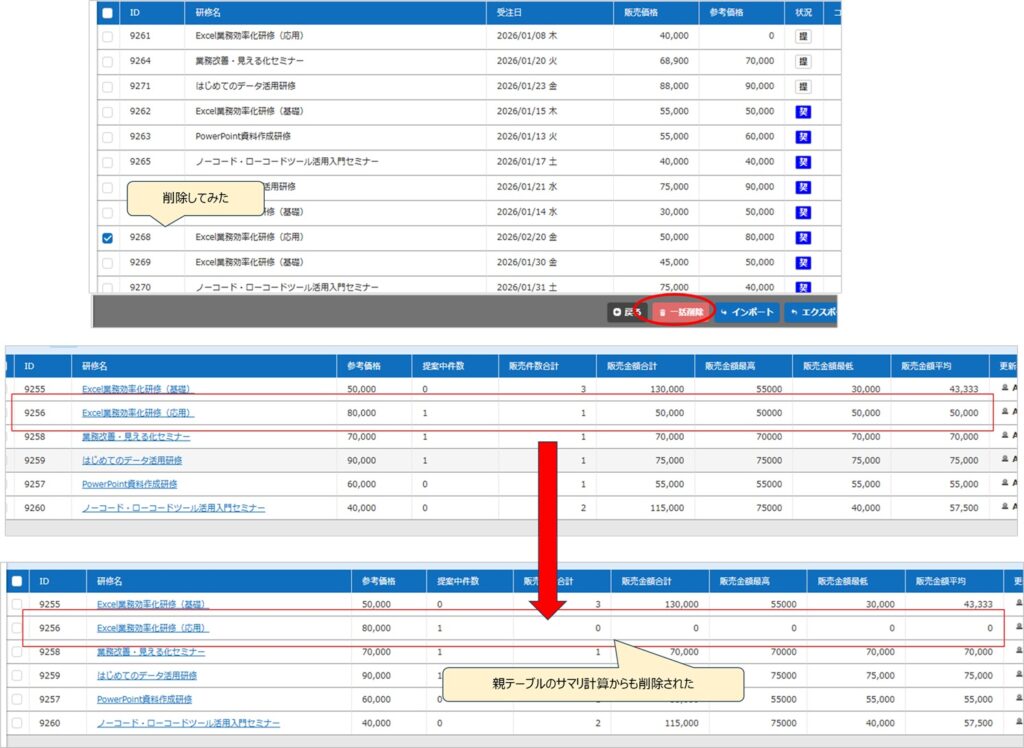Click the 提 status badge for ID 9271

(x=802, y=86)
